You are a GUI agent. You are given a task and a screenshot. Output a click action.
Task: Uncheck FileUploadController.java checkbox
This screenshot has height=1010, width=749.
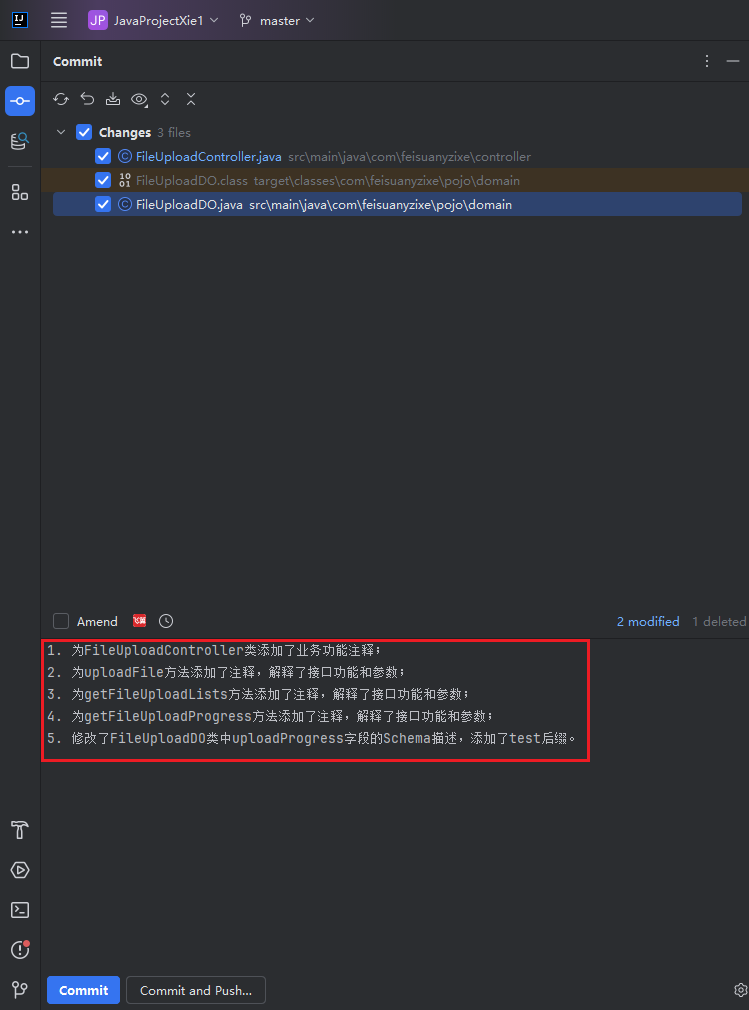click(102, 156)
